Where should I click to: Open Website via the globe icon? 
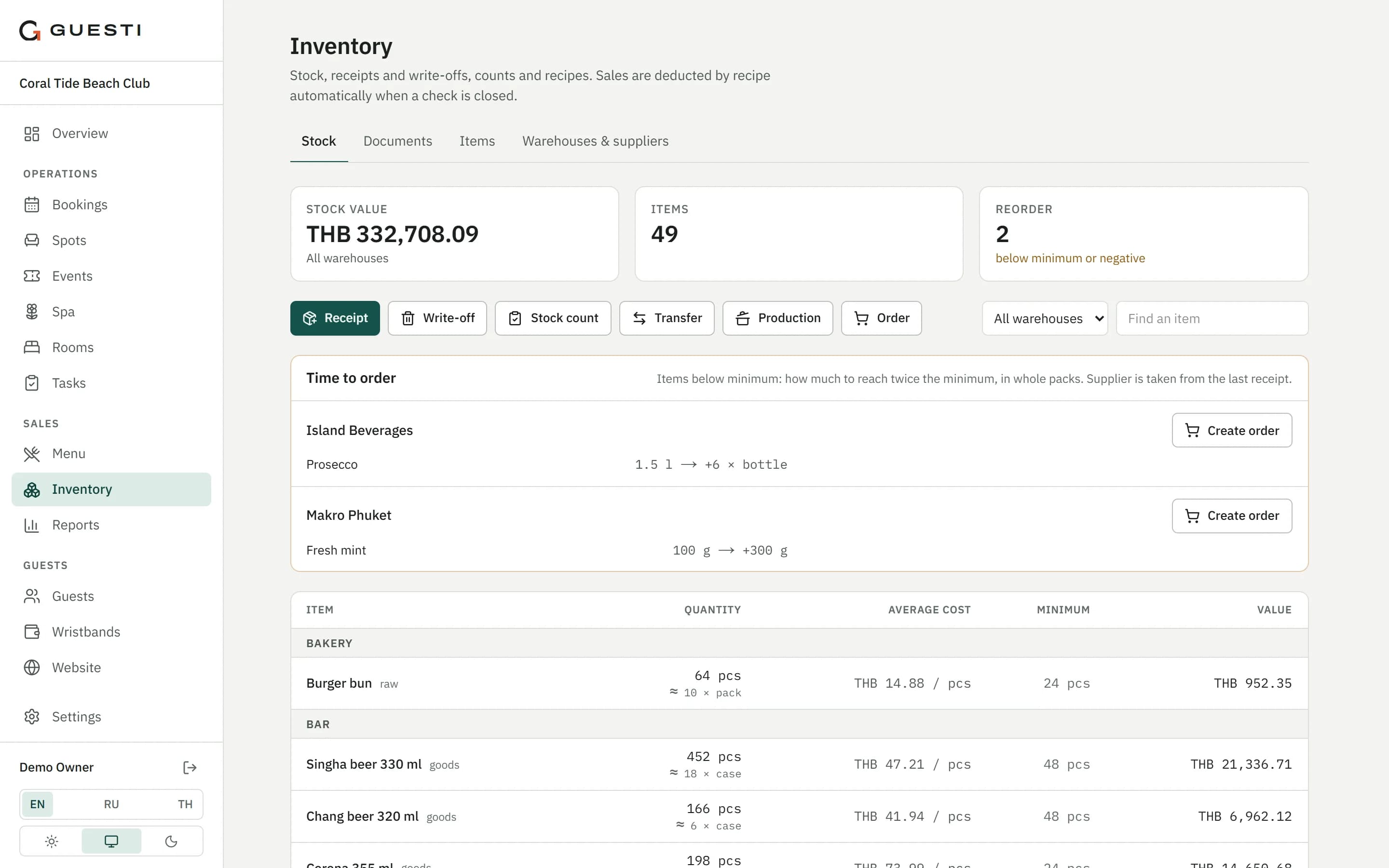tap(31, 668)
